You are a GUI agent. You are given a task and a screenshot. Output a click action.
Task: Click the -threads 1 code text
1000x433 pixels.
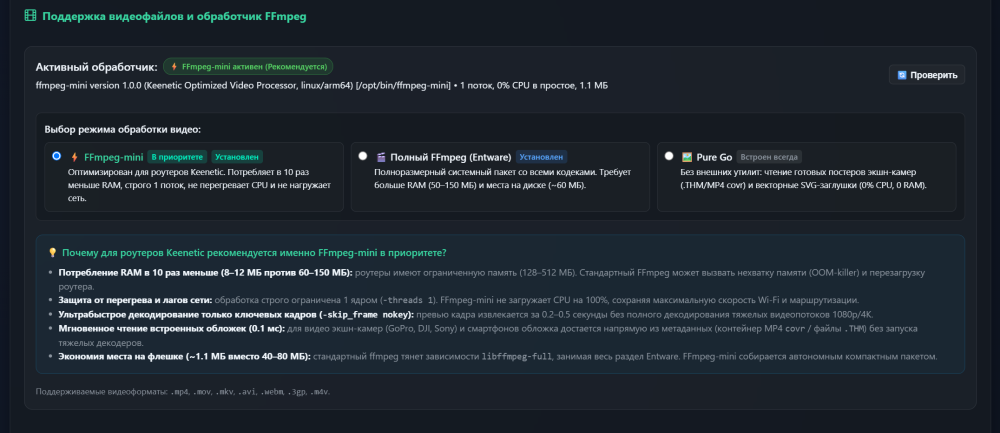(x=409, y=300)
